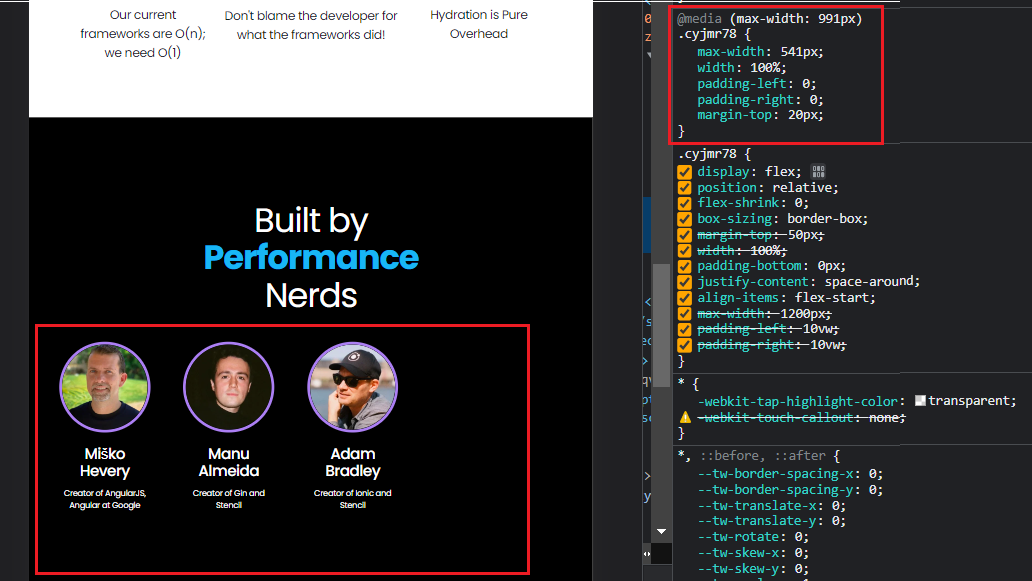
Task: Open the 'Hydration is Pure Overhead' article link
Action: (478, 24)
